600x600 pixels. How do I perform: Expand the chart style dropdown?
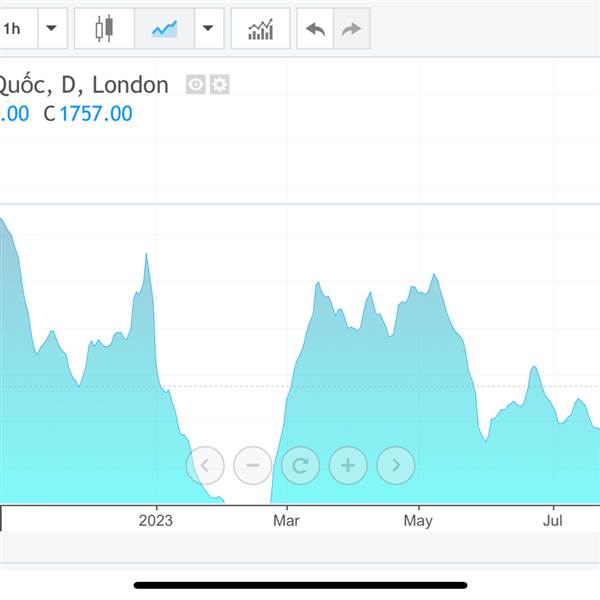pos(209,29)
